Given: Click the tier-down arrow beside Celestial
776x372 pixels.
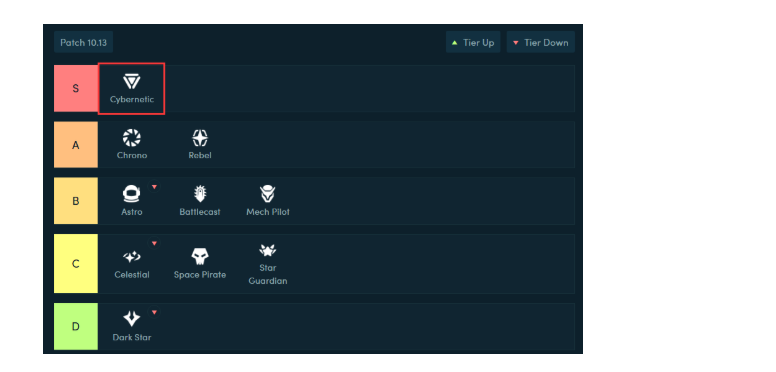Looking at the screenshot, I should [x=154, y=243].
